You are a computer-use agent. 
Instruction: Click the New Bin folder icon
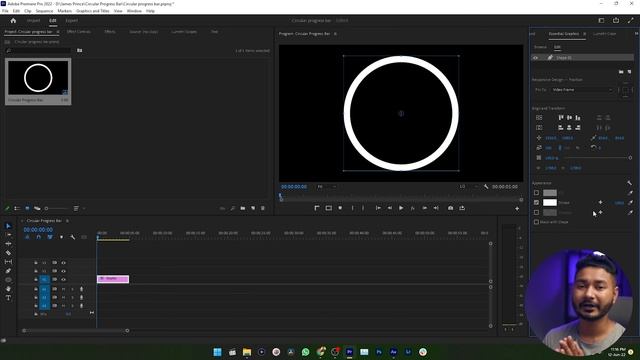[x=242, y=208]
